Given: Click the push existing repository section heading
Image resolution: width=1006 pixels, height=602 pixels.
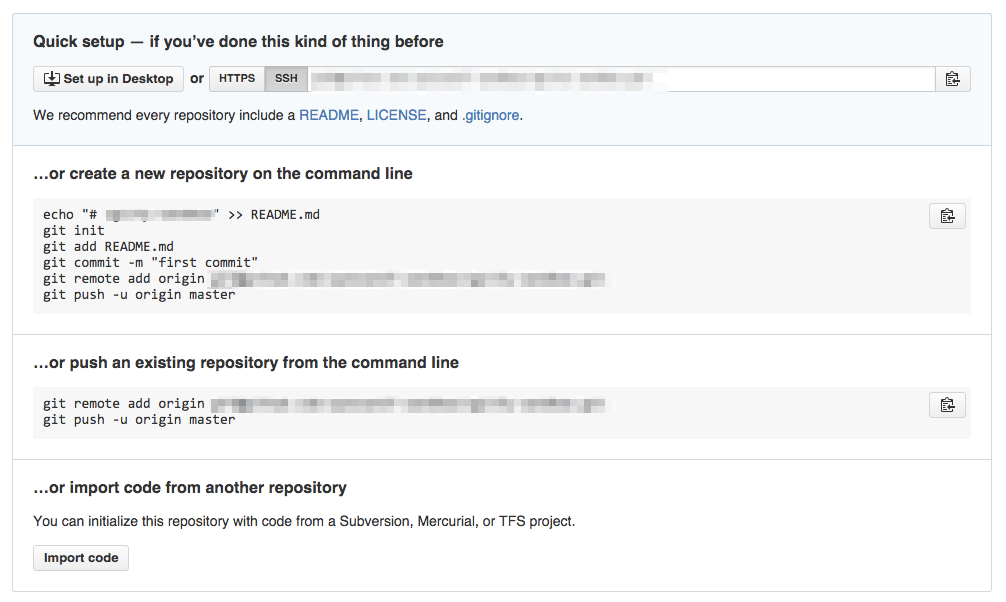Looking at the screenshot, I should point(246,363).
